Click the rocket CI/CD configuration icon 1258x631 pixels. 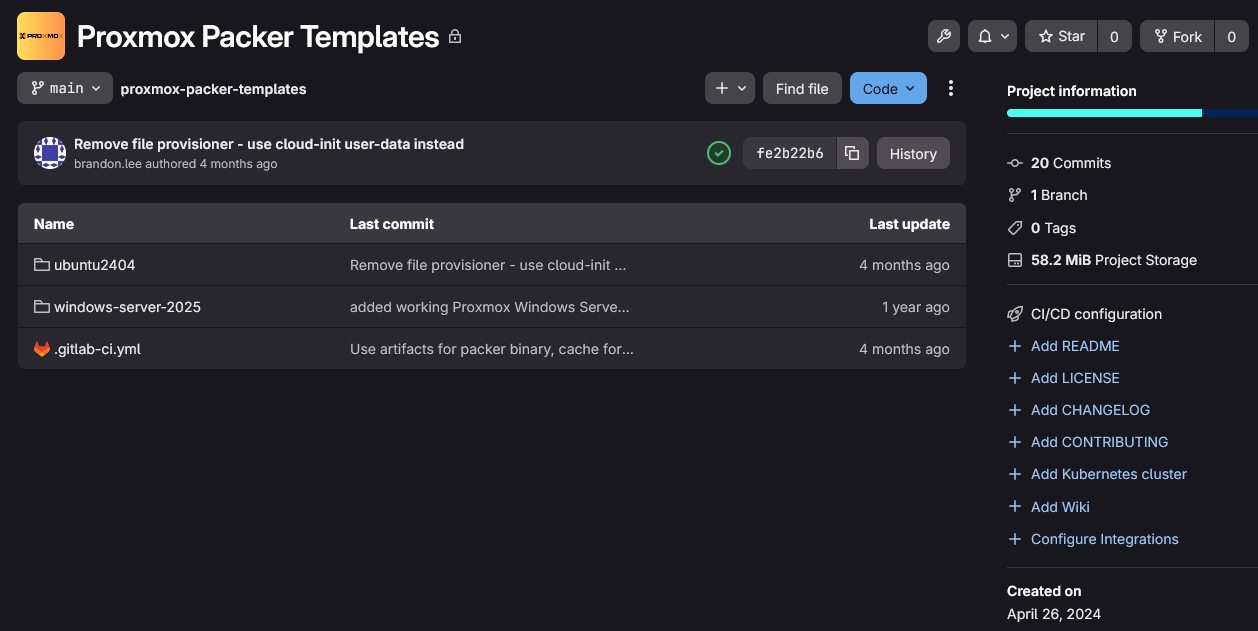[1015, 314]
